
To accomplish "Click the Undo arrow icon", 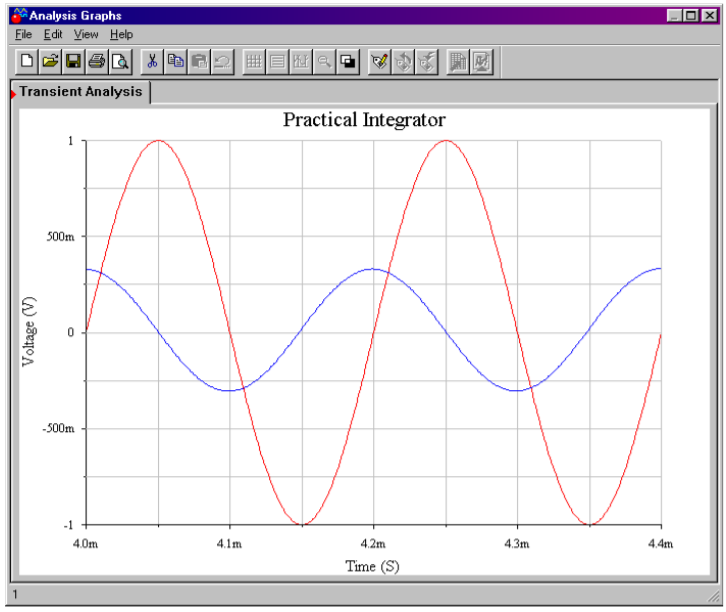I will [x=222, y=61].
